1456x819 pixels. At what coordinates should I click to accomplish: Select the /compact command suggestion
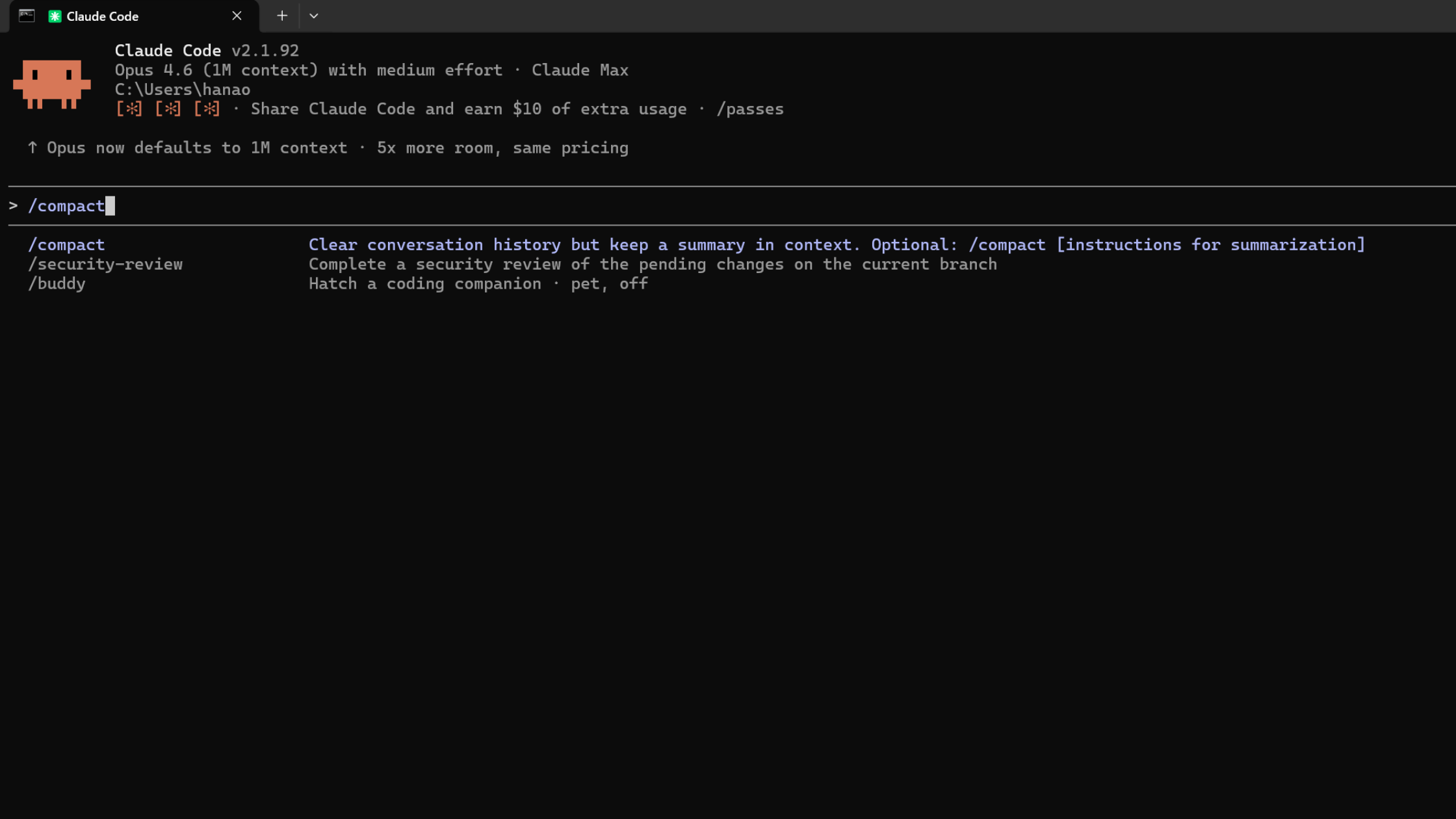pyautogui.click(x=66, y=245)
